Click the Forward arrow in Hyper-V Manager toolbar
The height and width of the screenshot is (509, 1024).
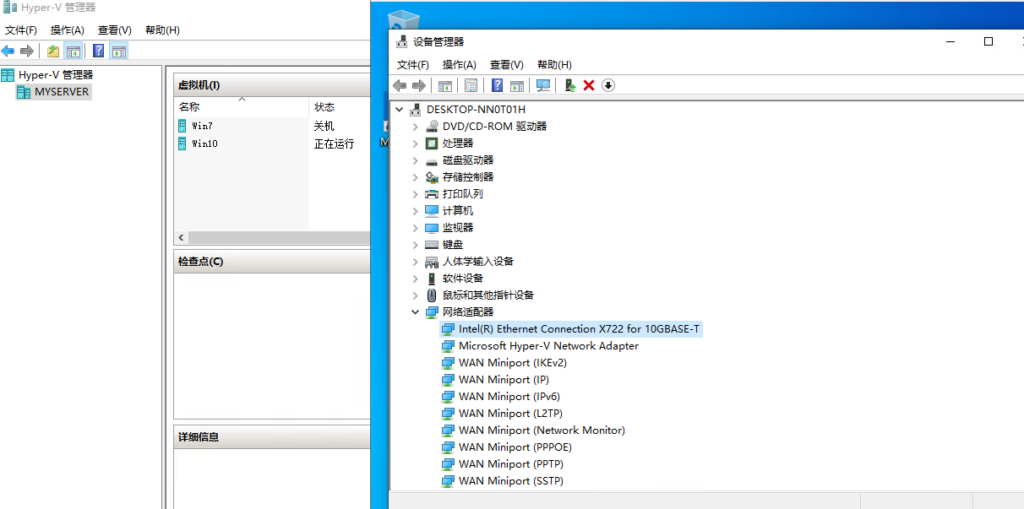click(x=27, y=51)
